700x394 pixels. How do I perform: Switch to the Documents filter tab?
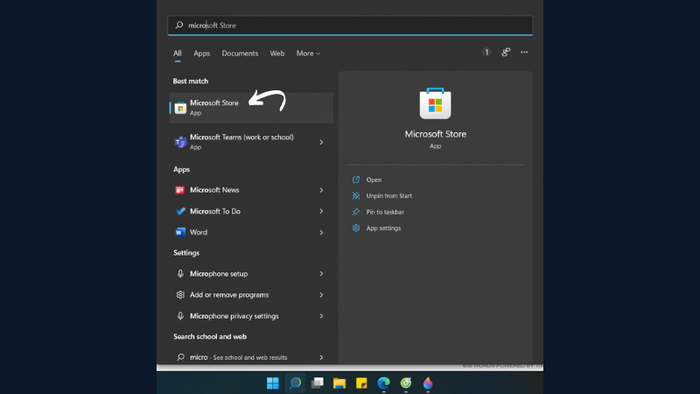click(x=240, y=54)
